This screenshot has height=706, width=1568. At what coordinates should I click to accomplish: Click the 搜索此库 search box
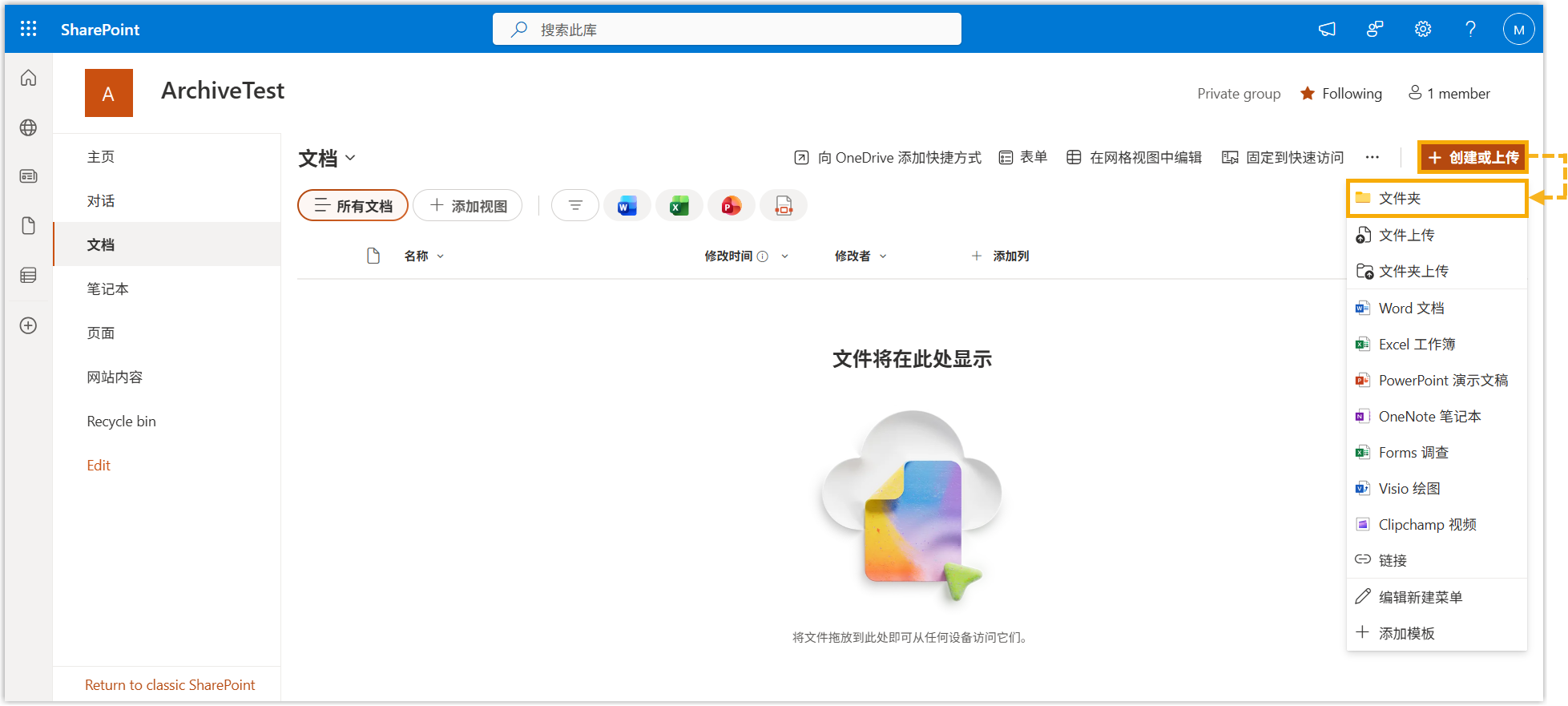coord(726,30)
